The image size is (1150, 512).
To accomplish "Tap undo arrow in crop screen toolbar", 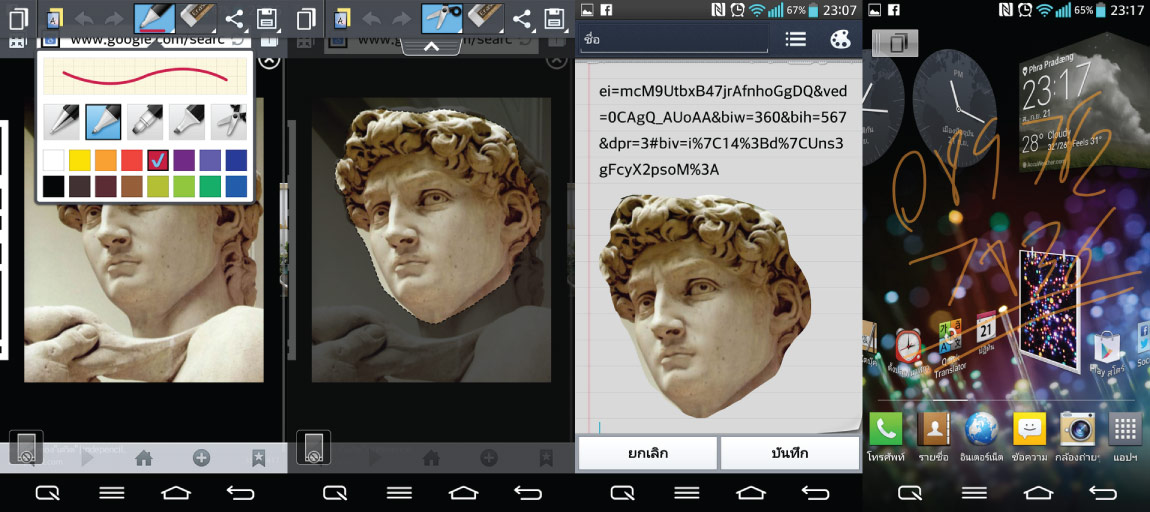I will pyautogui.click(x=372, y=18).
